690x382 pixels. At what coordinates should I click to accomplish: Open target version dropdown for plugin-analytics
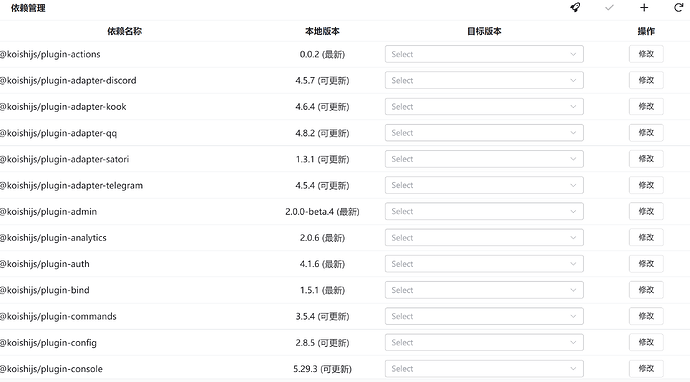pos(484,238)
